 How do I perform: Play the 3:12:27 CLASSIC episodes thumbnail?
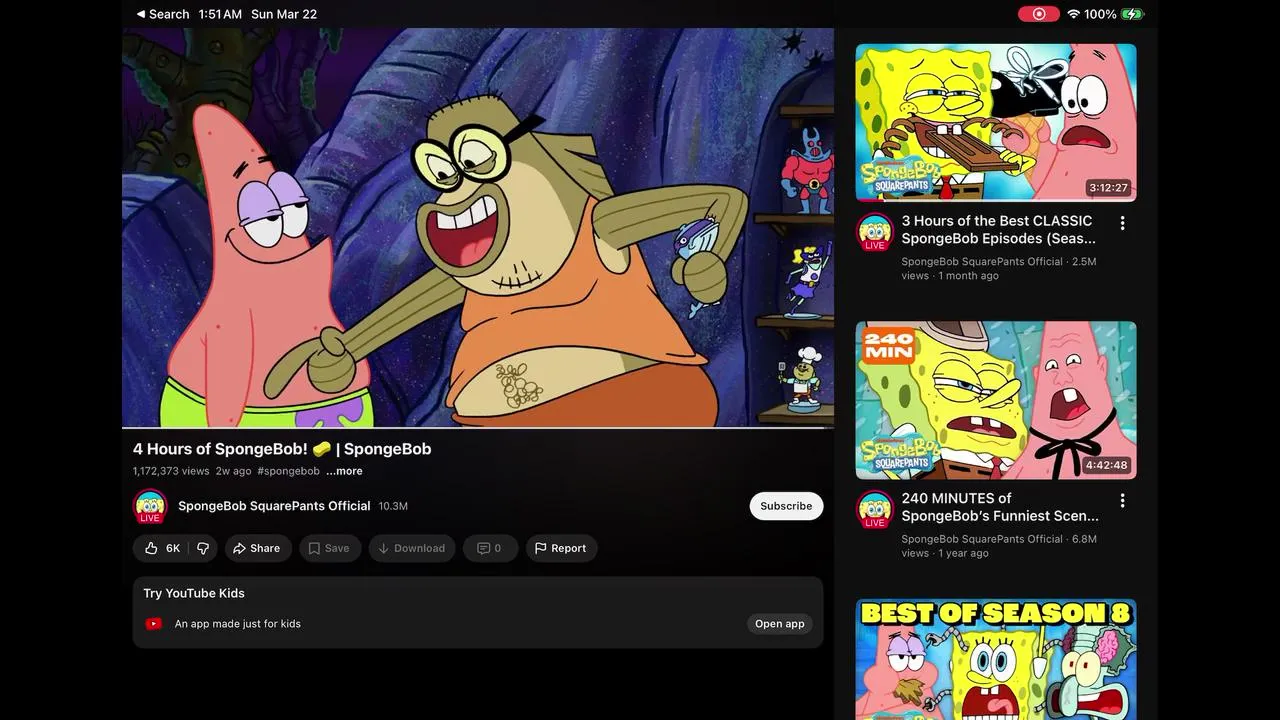click(x=996, y=122)
